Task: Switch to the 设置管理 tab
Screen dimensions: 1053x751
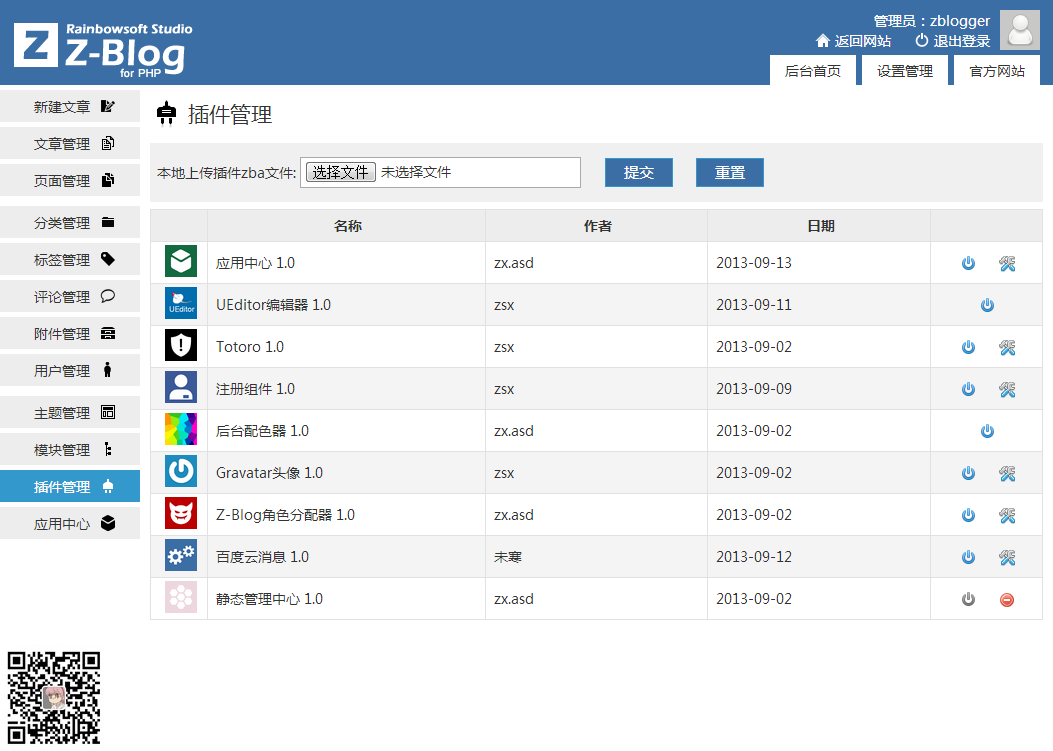Action: click(904, 70)
